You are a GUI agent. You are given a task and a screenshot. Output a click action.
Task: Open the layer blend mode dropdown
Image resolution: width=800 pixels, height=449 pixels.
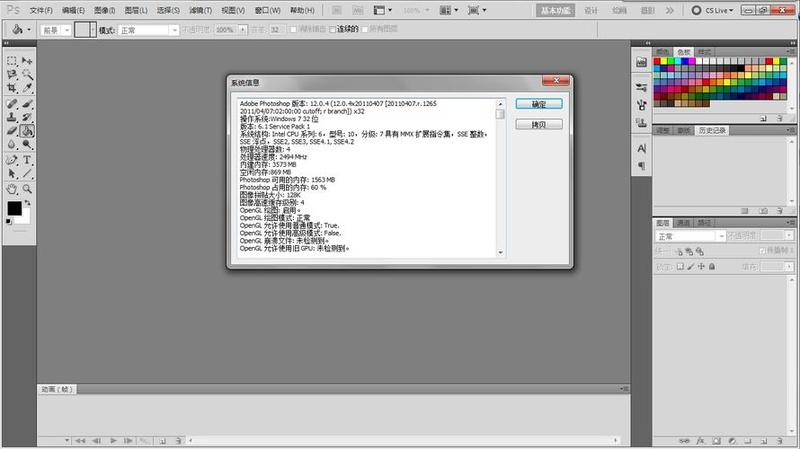(690, 236)
